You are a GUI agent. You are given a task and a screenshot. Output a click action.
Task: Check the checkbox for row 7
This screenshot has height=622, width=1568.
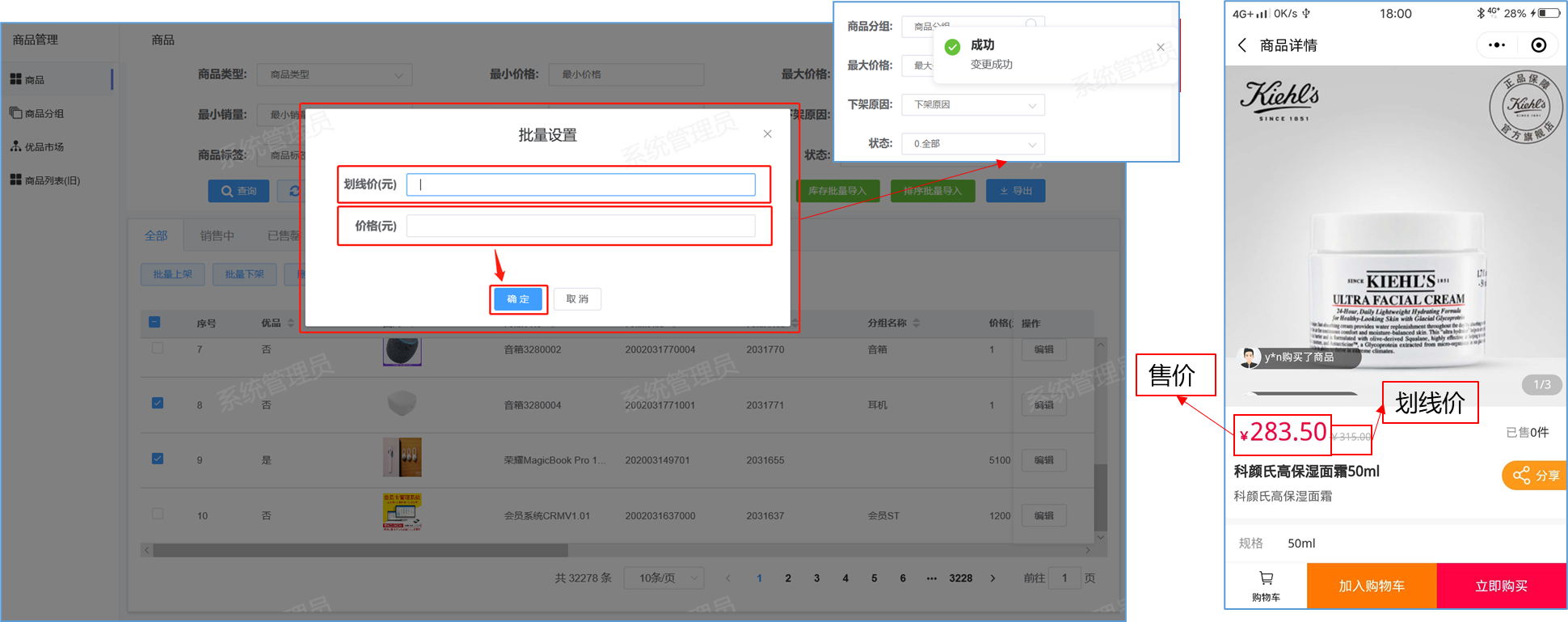158,349
